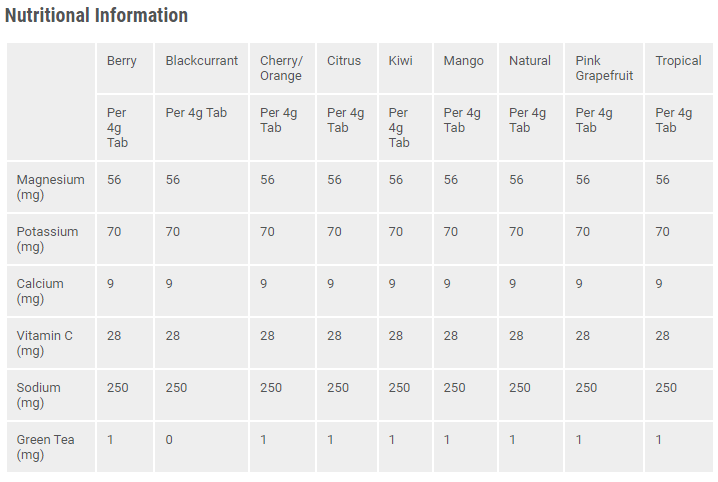The height and width of the screenshot is (482, 718).
Task: Click Blackcurrant Green Tea value 0
Action: point(169,440)
